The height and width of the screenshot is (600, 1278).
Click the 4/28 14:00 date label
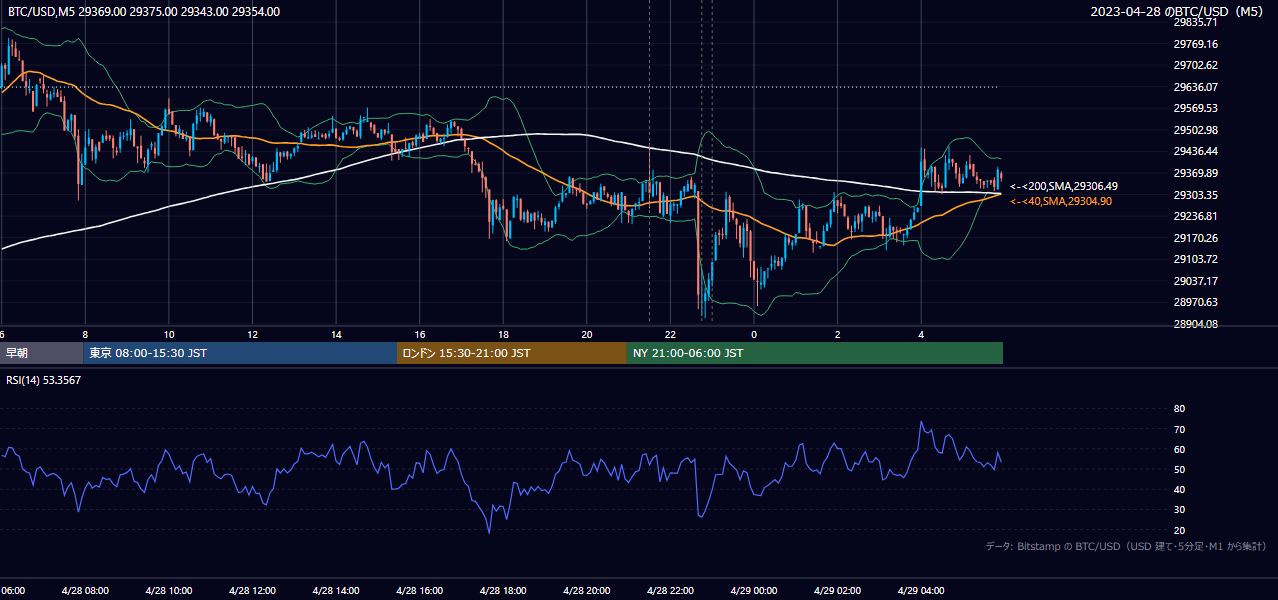click(336, 590)
